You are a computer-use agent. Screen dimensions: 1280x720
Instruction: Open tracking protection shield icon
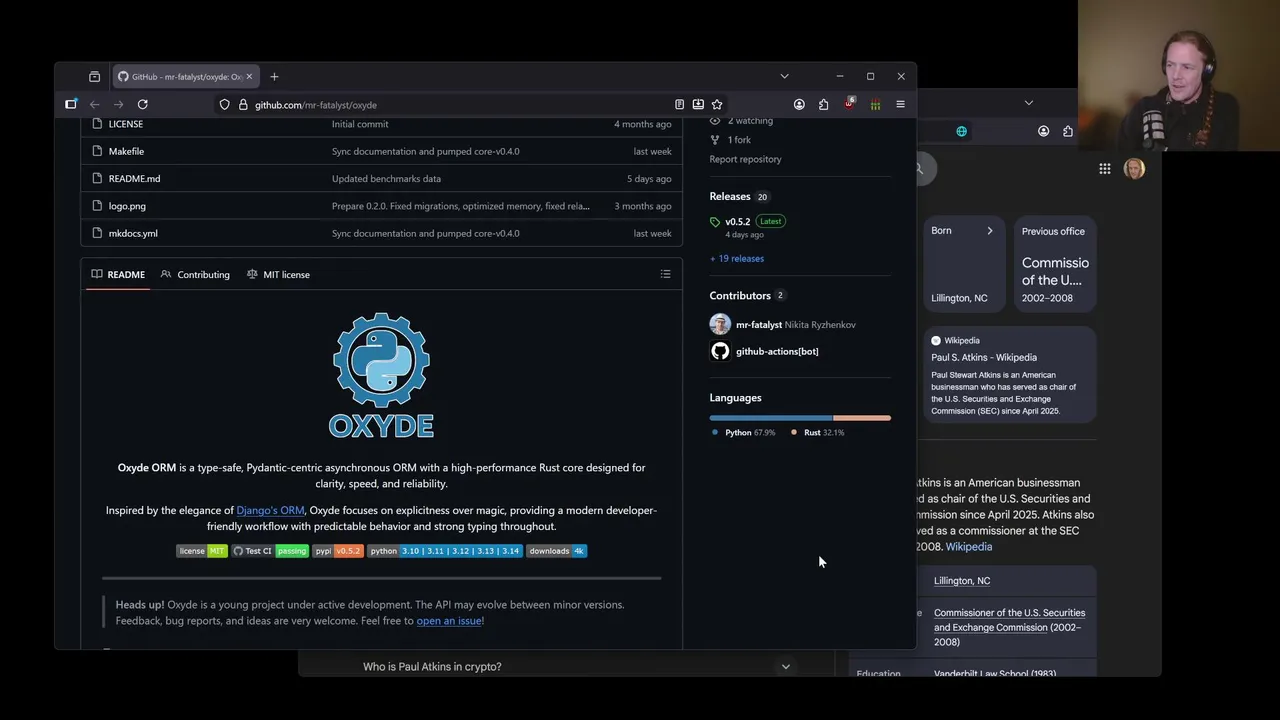click(x=224, y=104)
